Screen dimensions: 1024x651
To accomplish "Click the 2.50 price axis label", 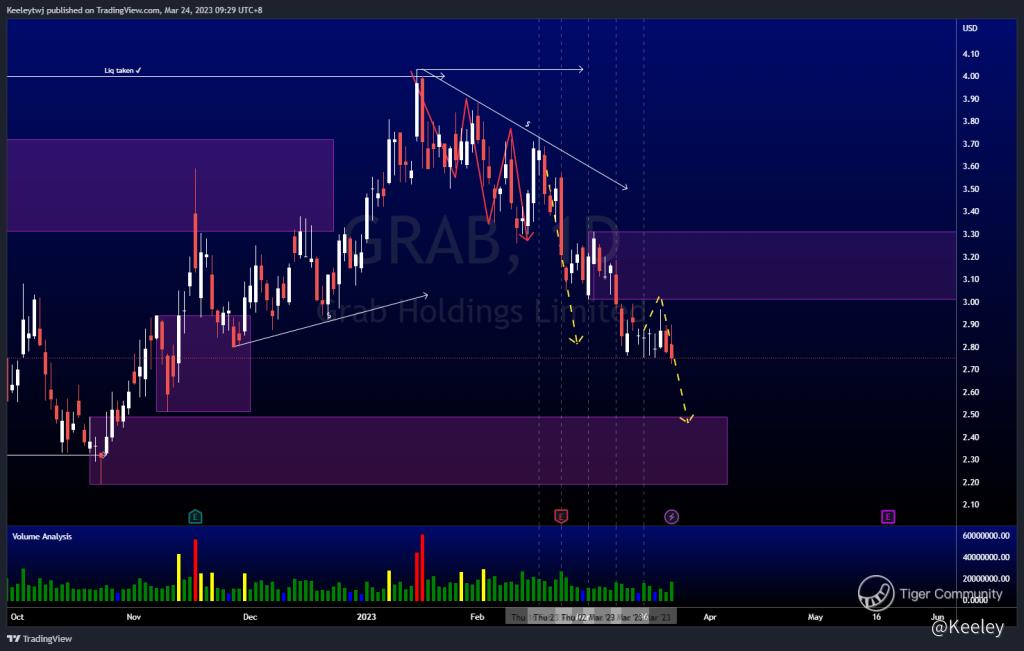I will coord(970,415).
